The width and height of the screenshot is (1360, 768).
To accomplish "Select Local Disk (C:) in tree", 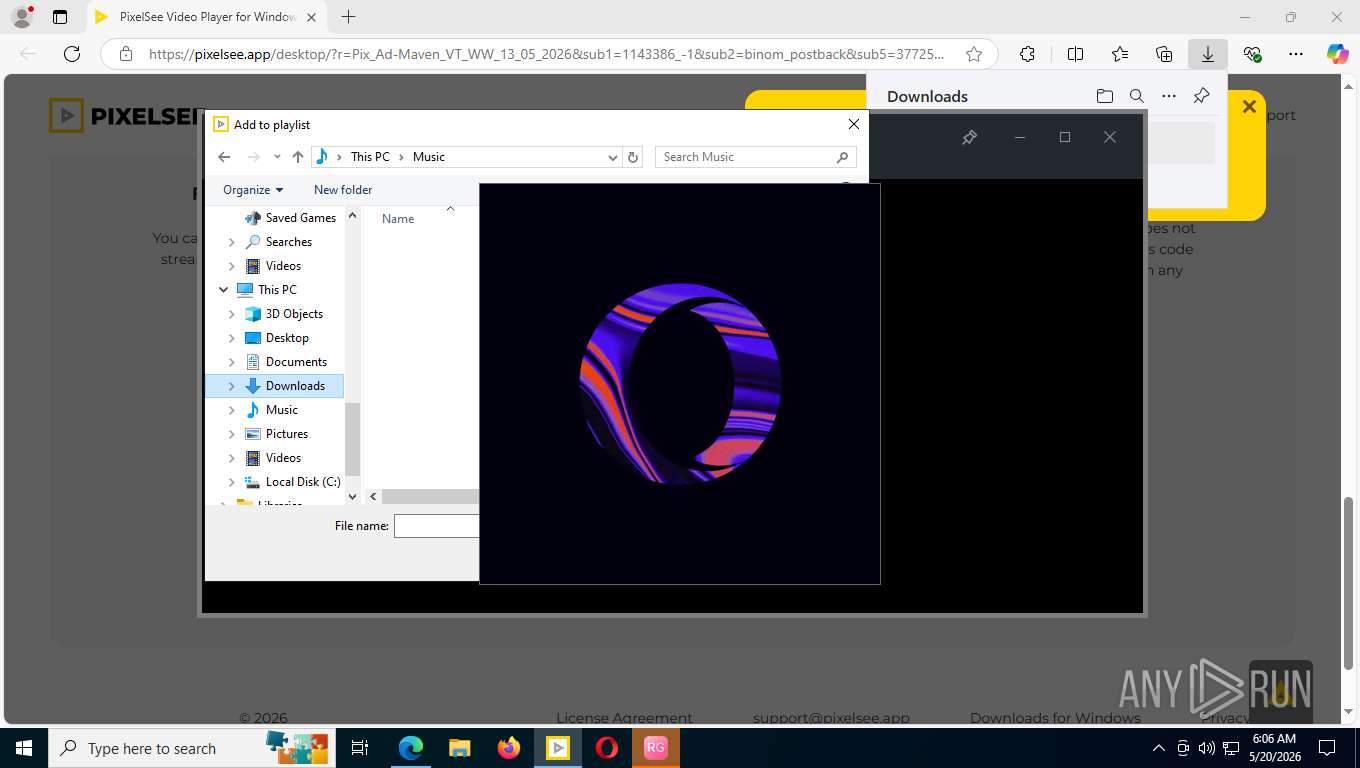I will pyautogui.click(x=293, y=482).
